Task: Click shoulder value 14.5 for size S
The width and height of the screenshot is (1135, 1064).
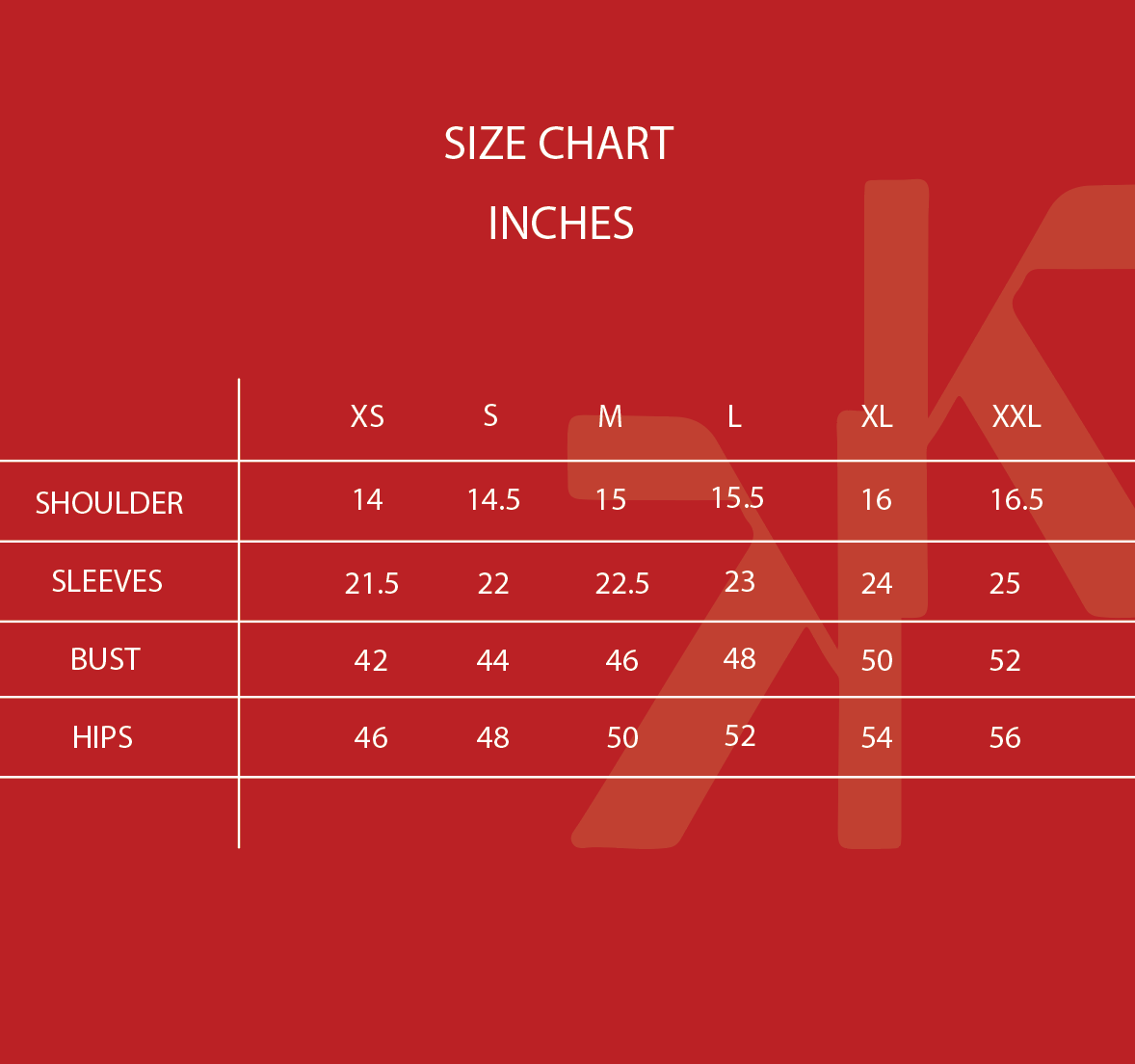Action: (493, 499)
